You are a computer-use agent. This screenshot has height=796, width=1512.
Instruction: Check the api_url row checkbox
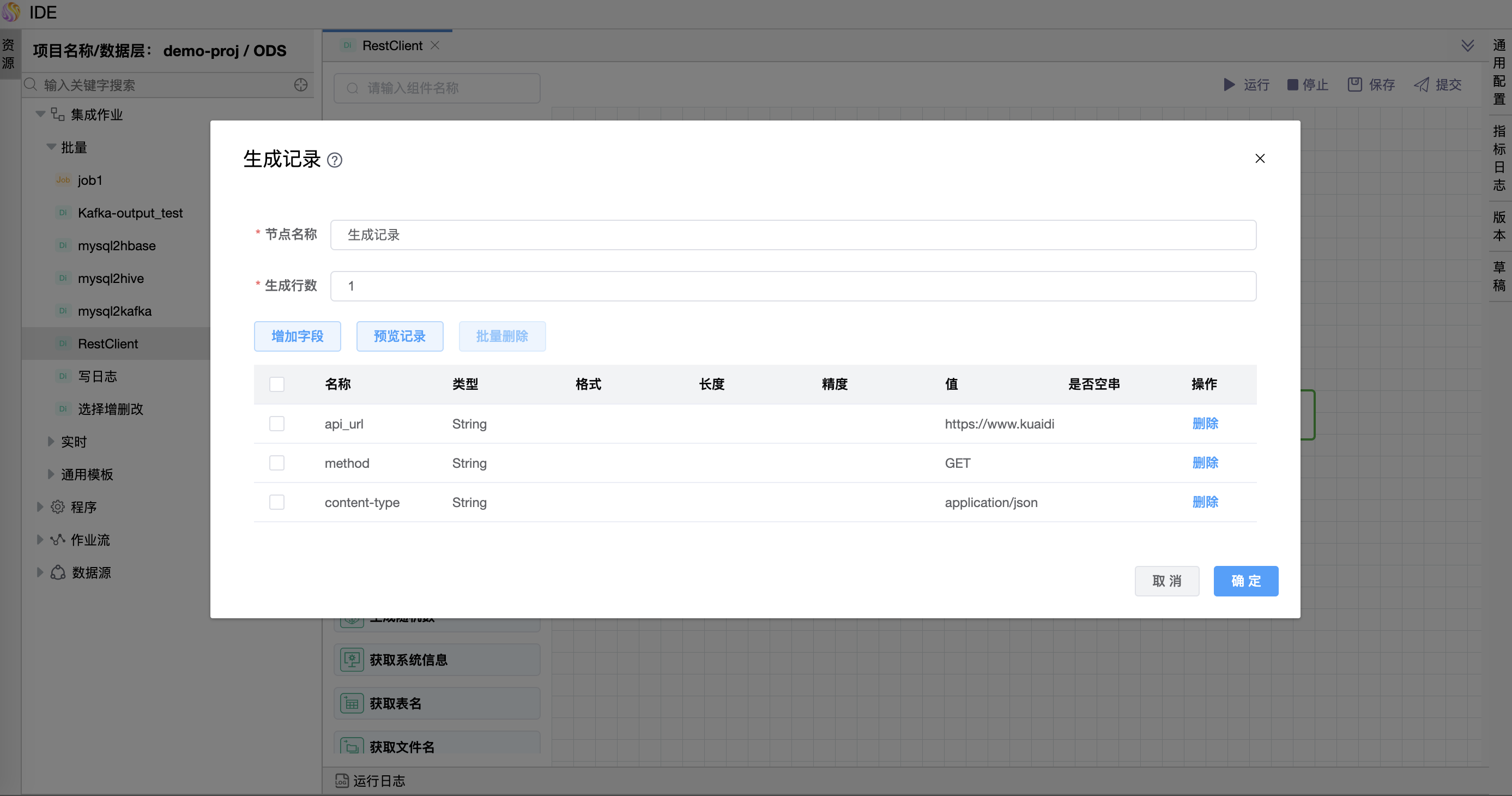[276, 423]
